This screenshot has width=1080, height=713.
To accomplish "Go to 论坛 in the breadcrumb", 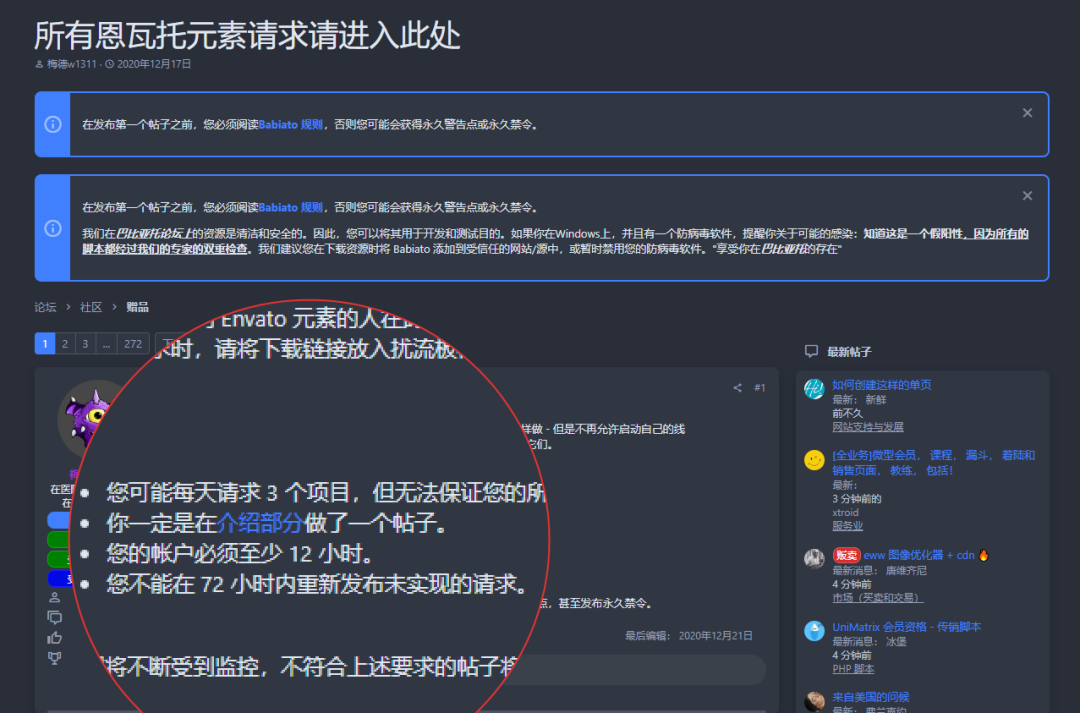I will tap(45, 307).
